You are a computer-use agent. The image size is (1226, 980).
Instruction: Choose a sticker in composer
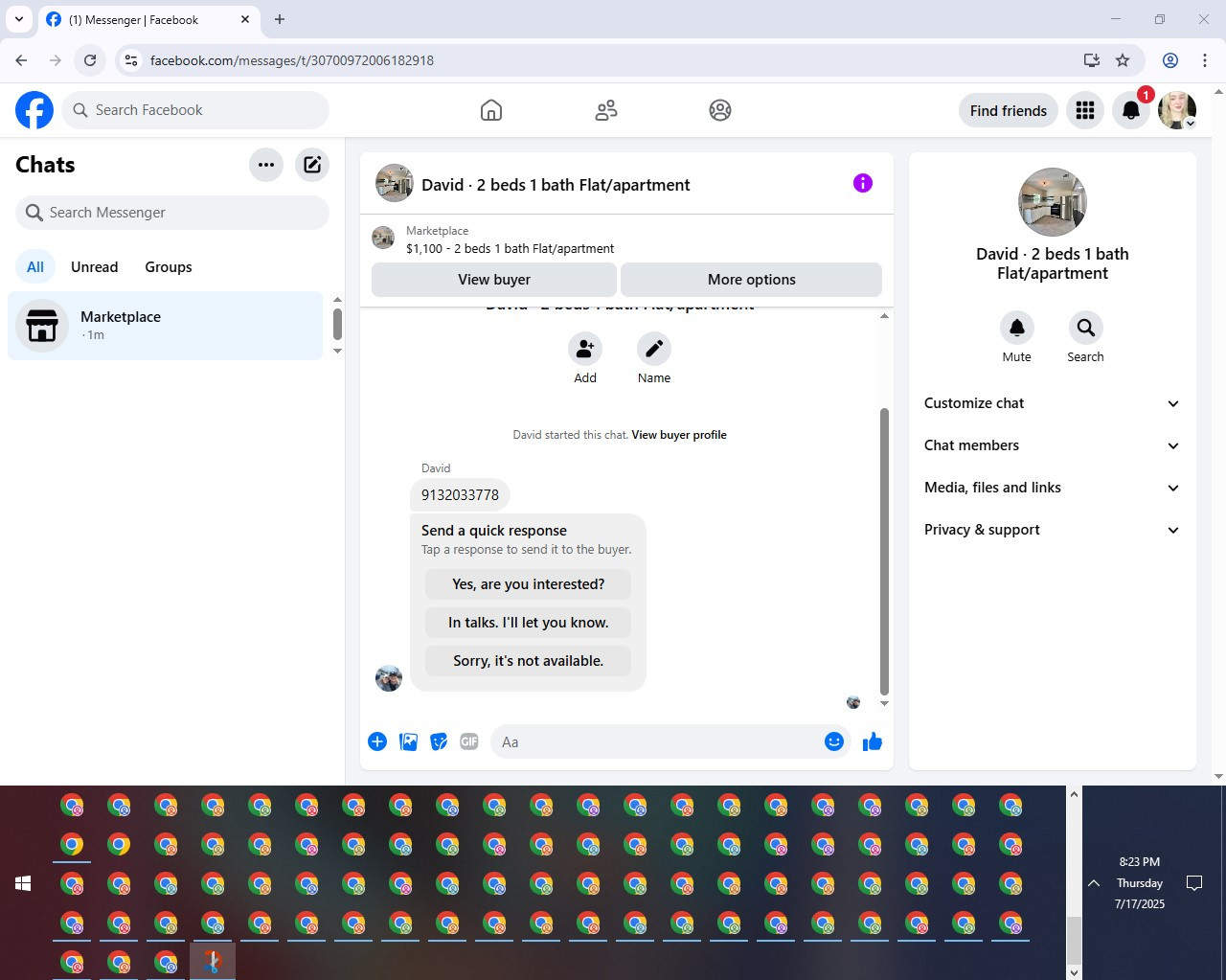(439, 741)
